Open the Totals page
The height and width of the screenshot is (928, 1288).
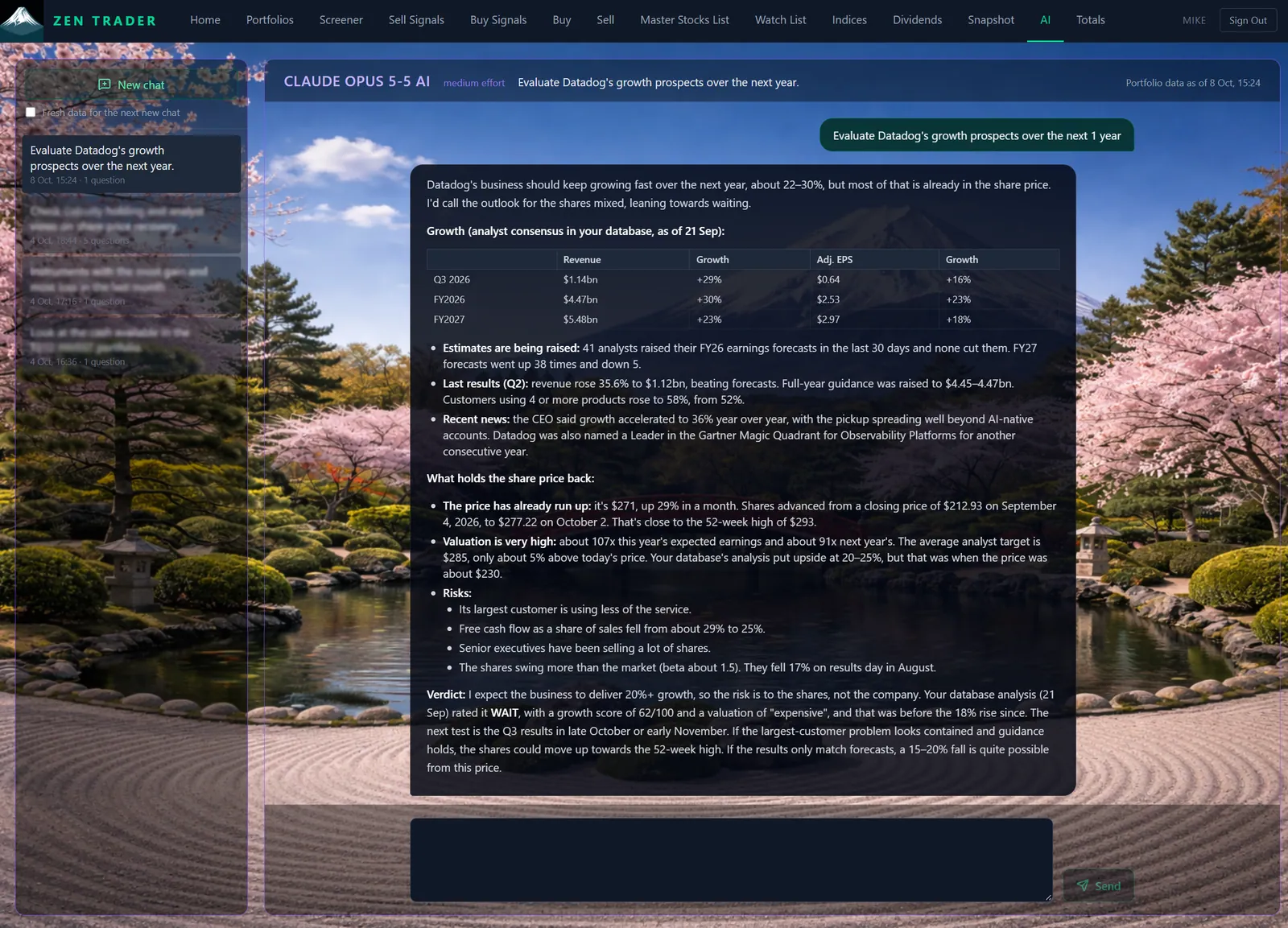coord(1091,20)
